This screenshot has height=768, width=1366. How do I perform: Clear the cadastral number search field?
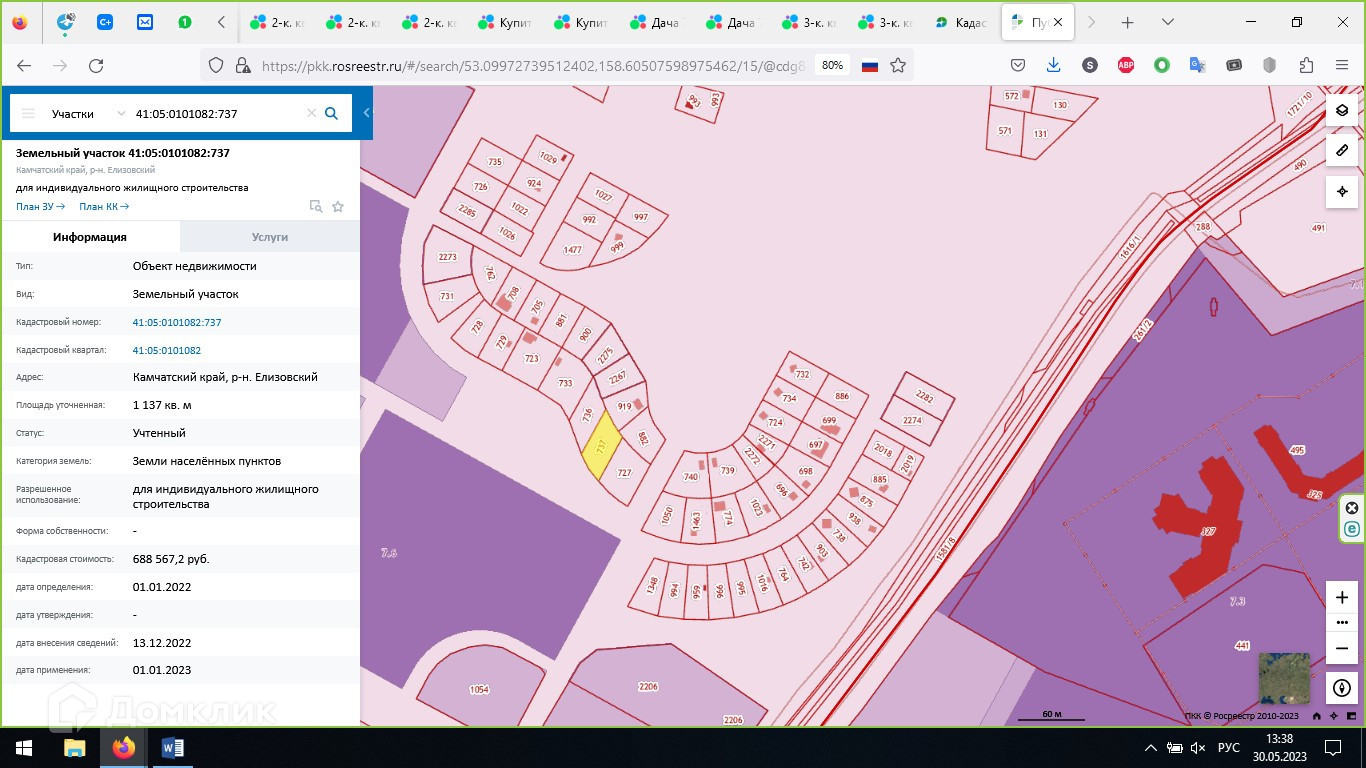311,114
